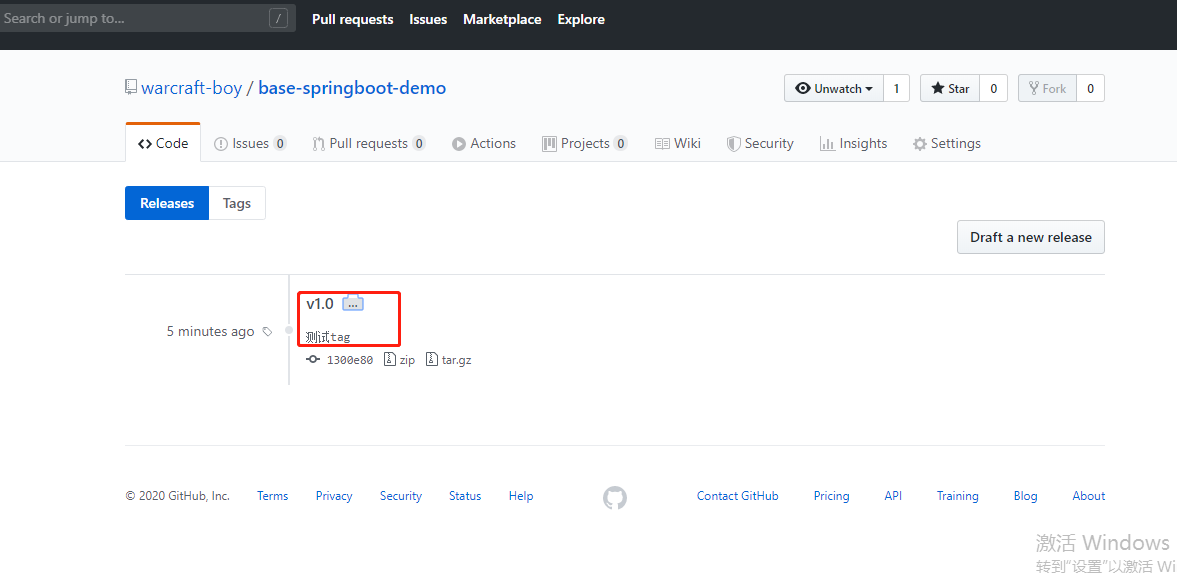Screen dimensions: 1177x573
Task: Open the API footer link
Action: pyautogui.click(x=893, y=496)
